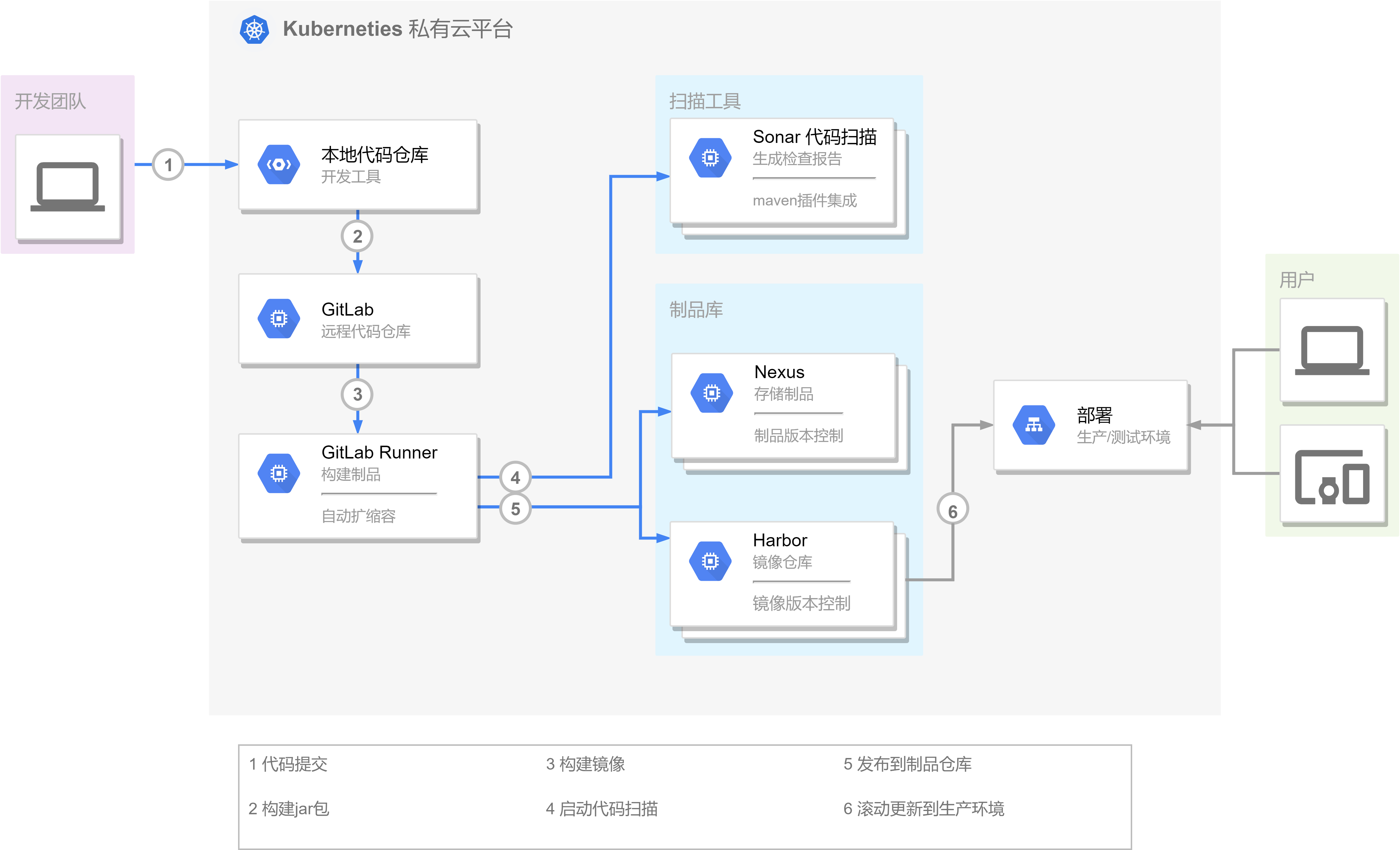This screenshot has width=1400, height=850.
Task: Click the GitLab hexagon chip icon
Action: click(x=279, y=318)
